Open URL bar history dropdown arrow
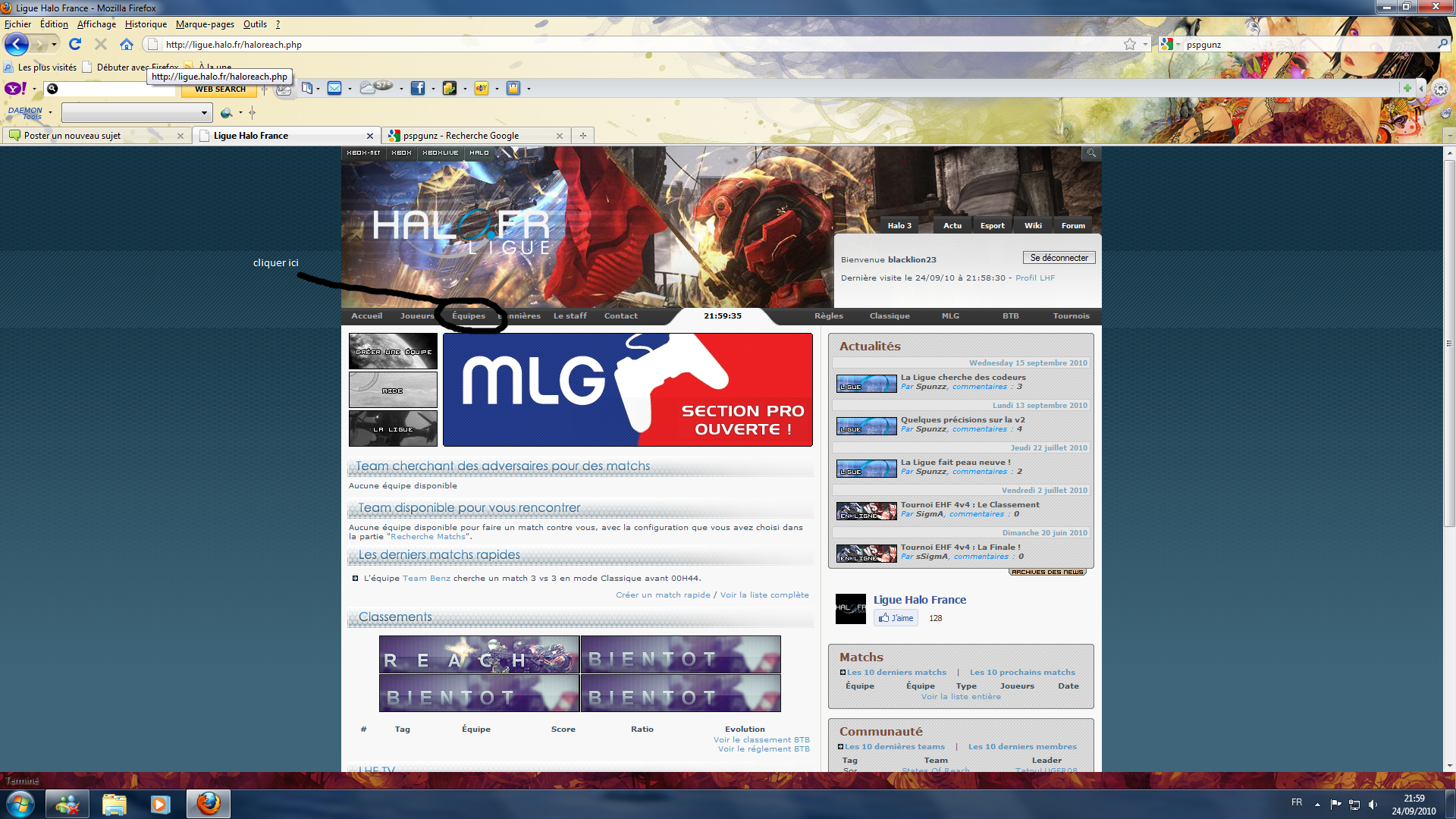1456x819 pixels. point(1145,44)
